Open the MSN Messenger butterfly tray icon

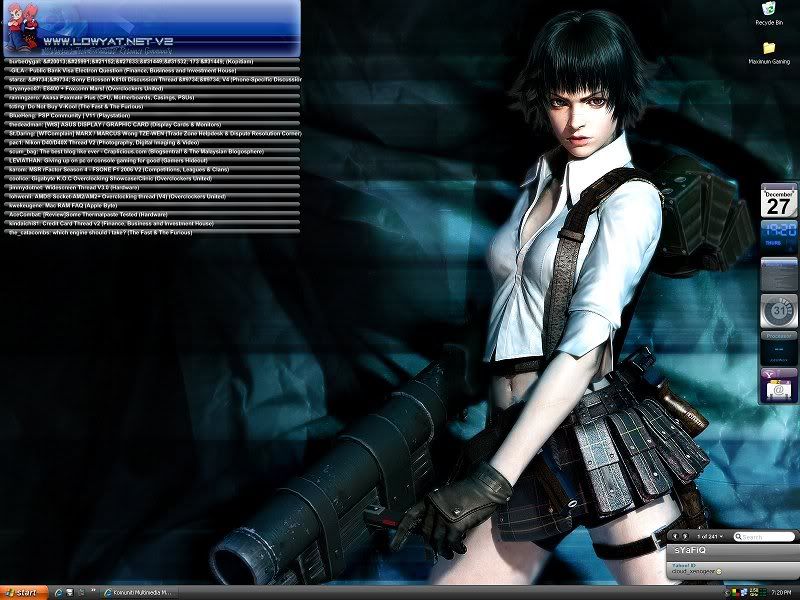pos(743,591)
